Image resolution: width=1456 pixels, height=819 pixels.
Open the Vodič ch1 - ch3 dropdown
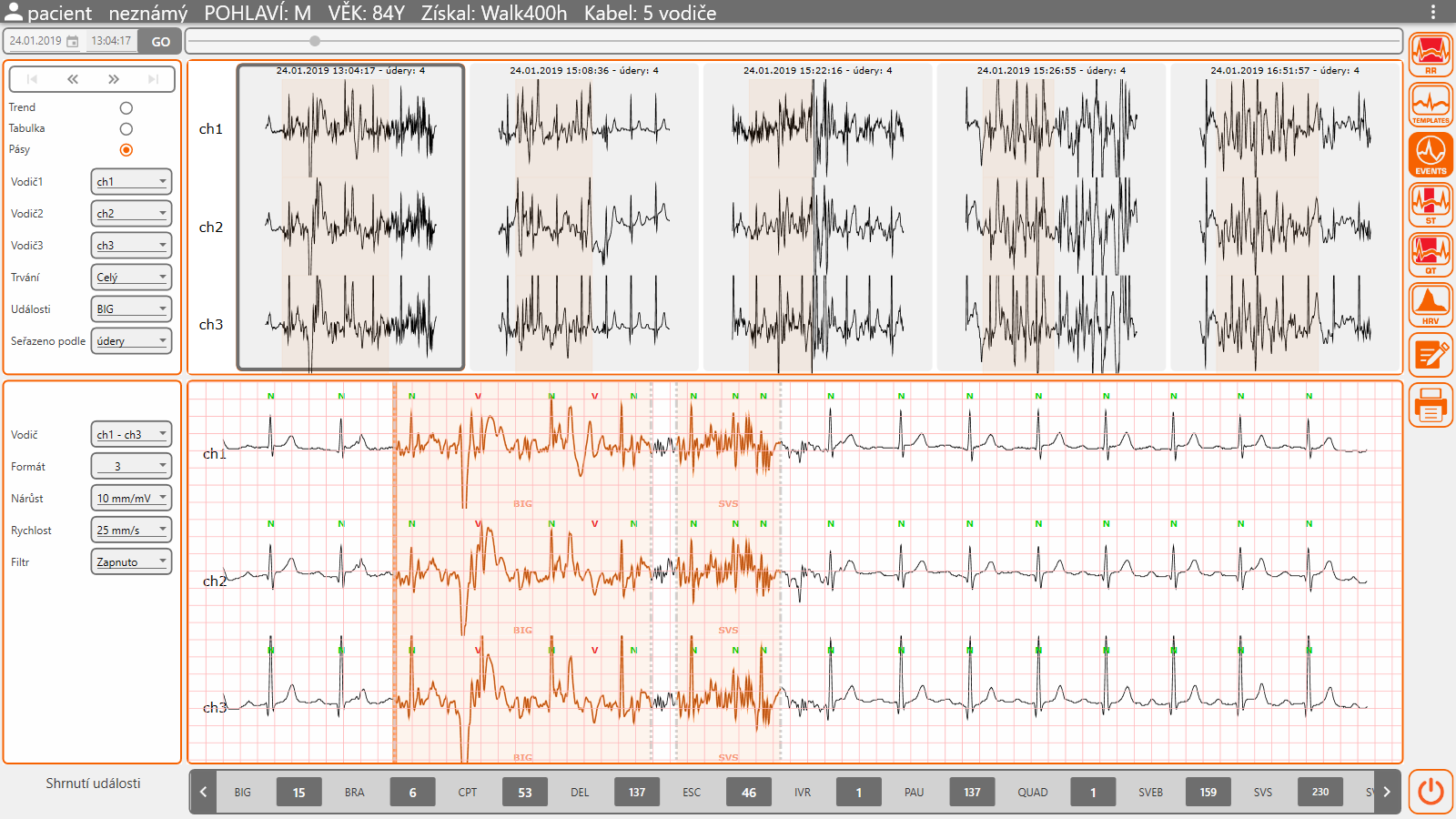[x=131, y=435]
